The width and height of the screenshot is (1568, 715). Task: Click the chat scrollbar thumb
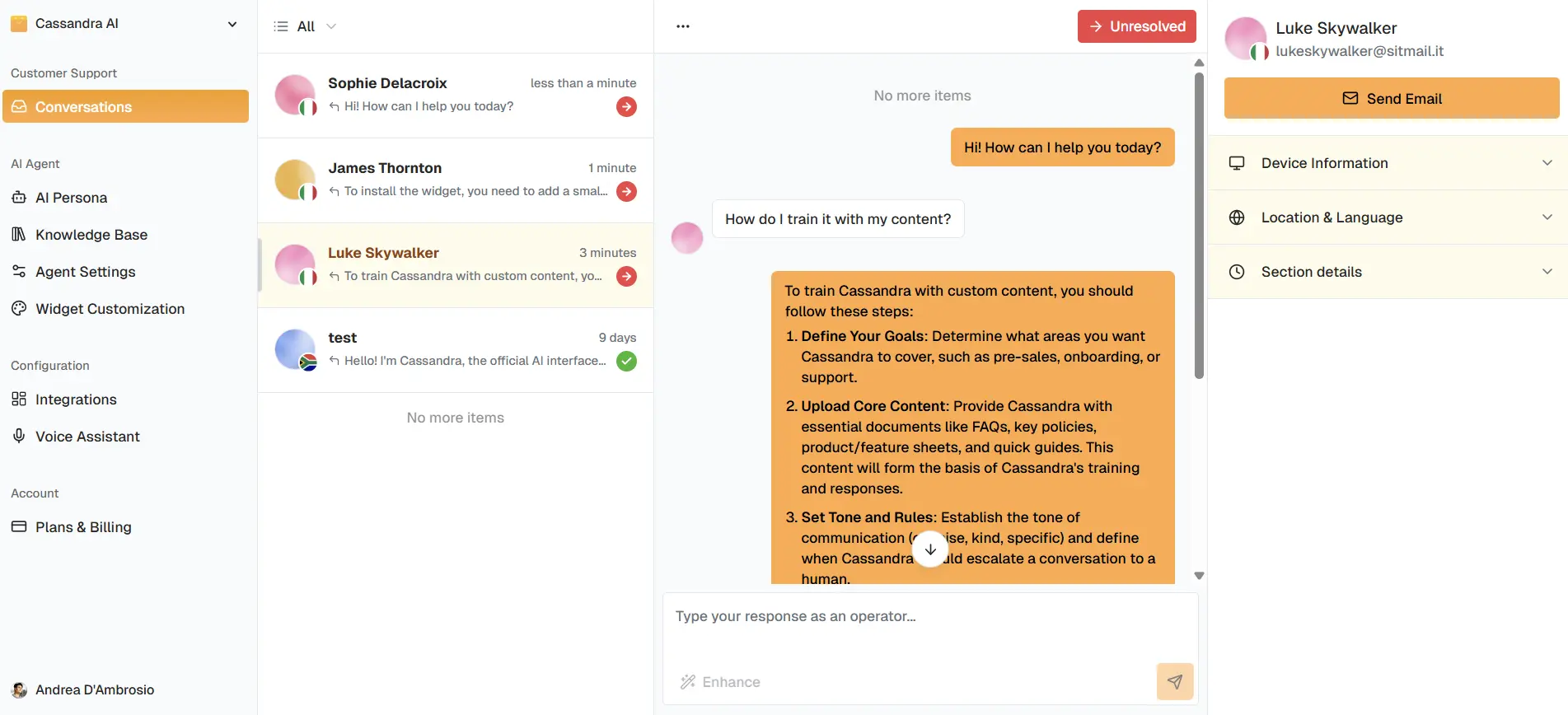[x=1199, y=226]
